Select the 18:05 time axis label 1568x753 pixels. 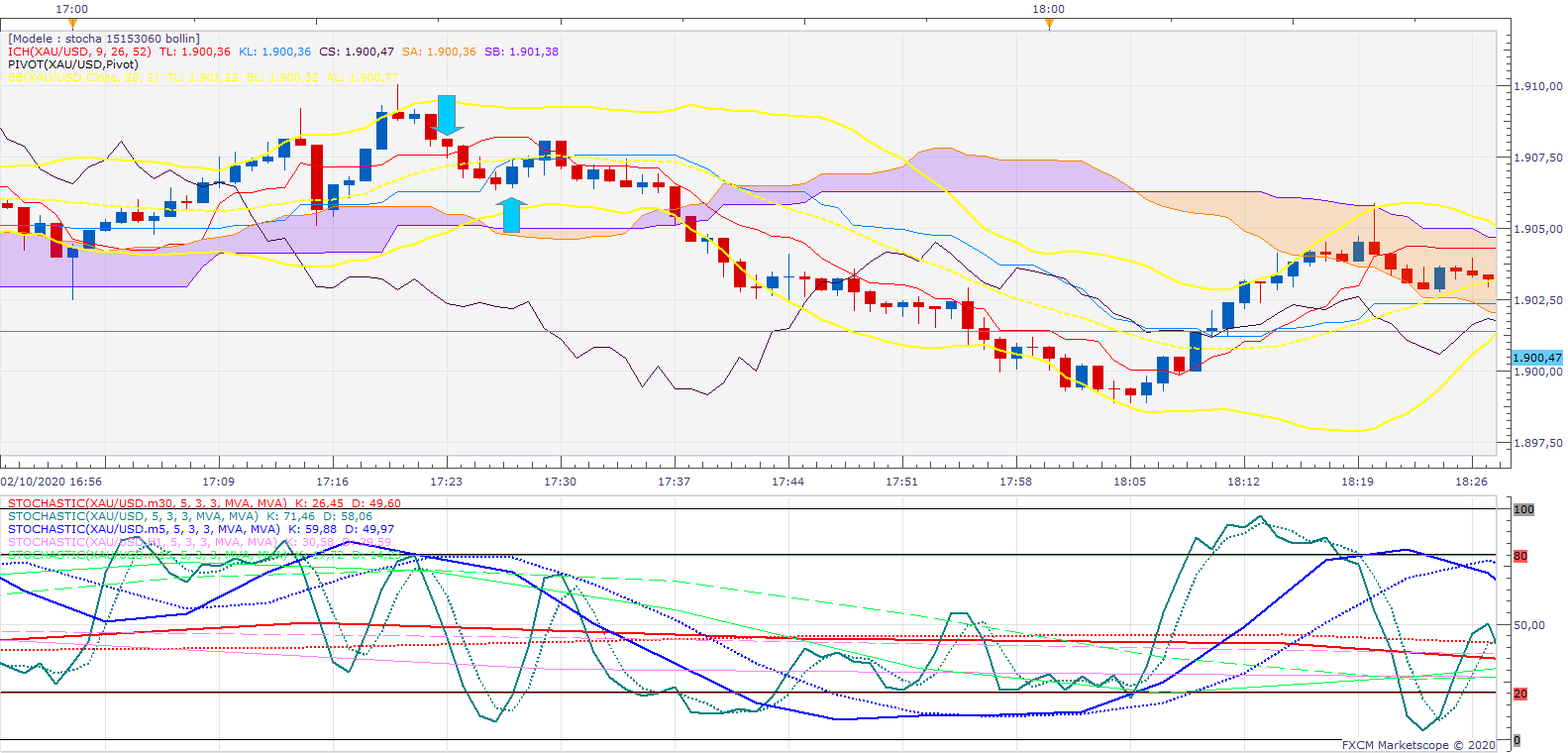pyautogui.click(x=1130, y=482)
